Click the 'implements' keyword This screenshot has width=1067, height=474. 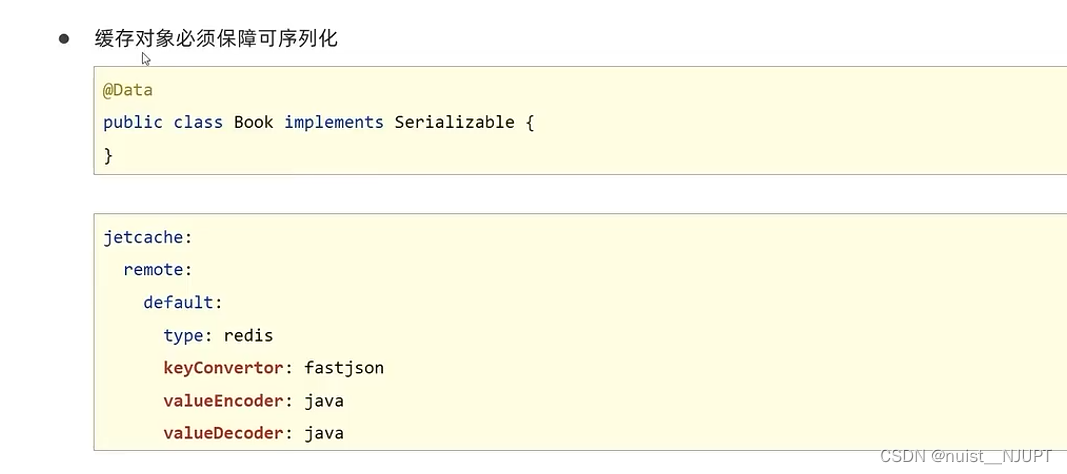[334, 123]
